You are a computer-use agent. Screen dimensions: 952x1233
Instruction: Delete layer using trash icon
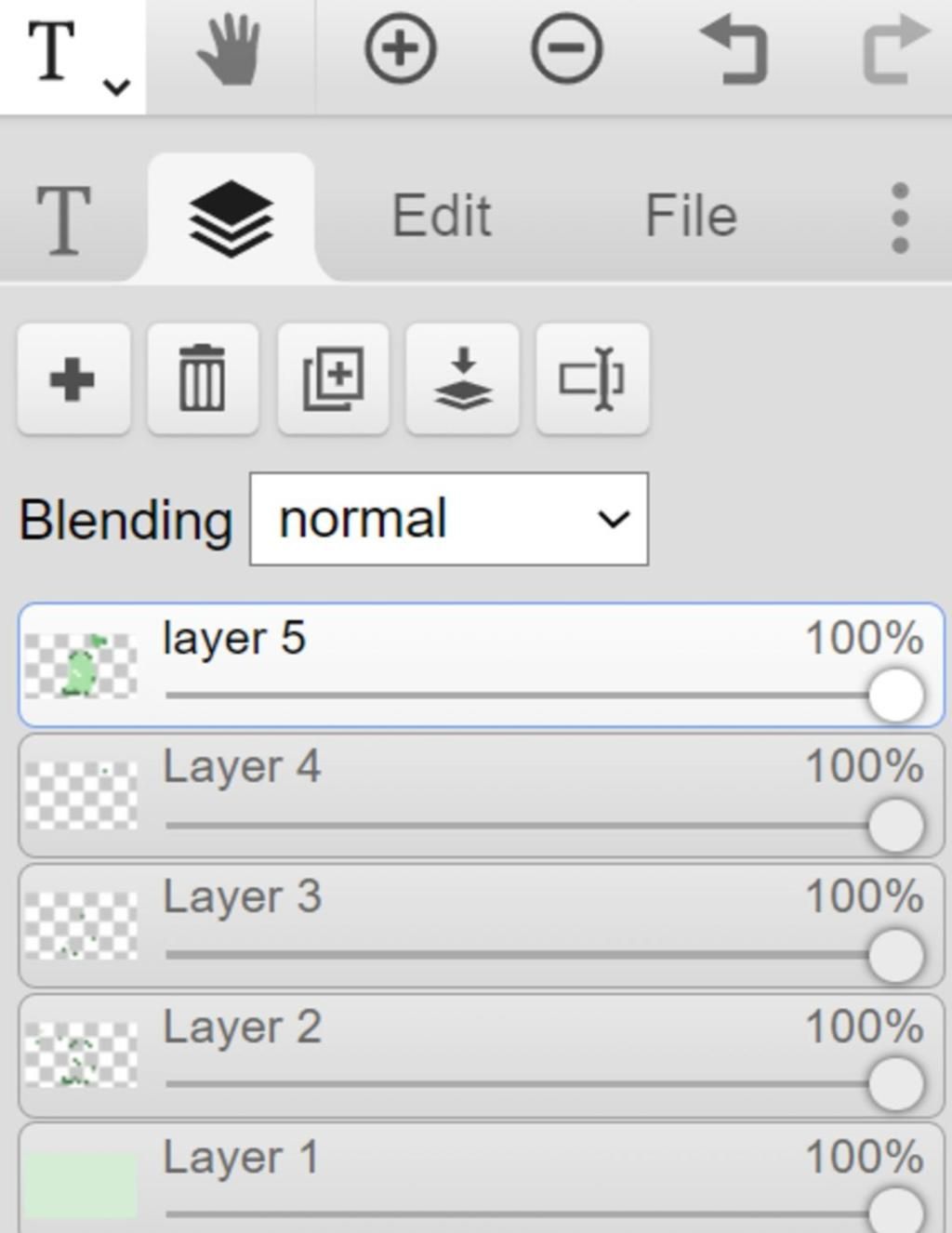click(203, 378)
